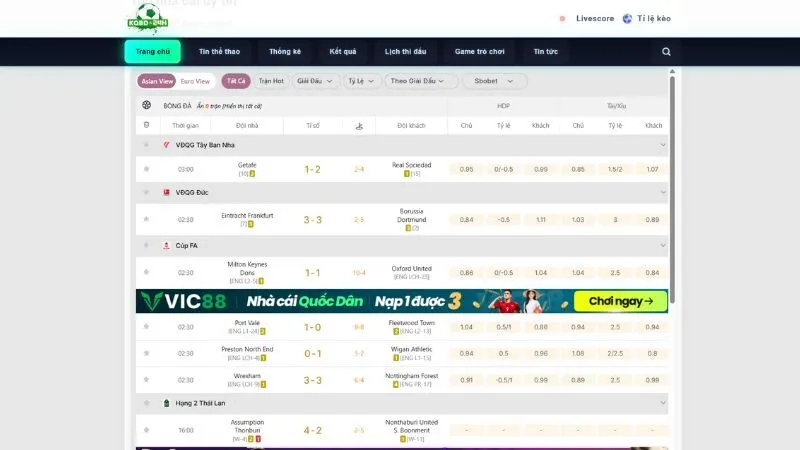Open the Tỷ Lệ dropdown
The width and height of the screenshot is (800, 450).
point(361,81)
